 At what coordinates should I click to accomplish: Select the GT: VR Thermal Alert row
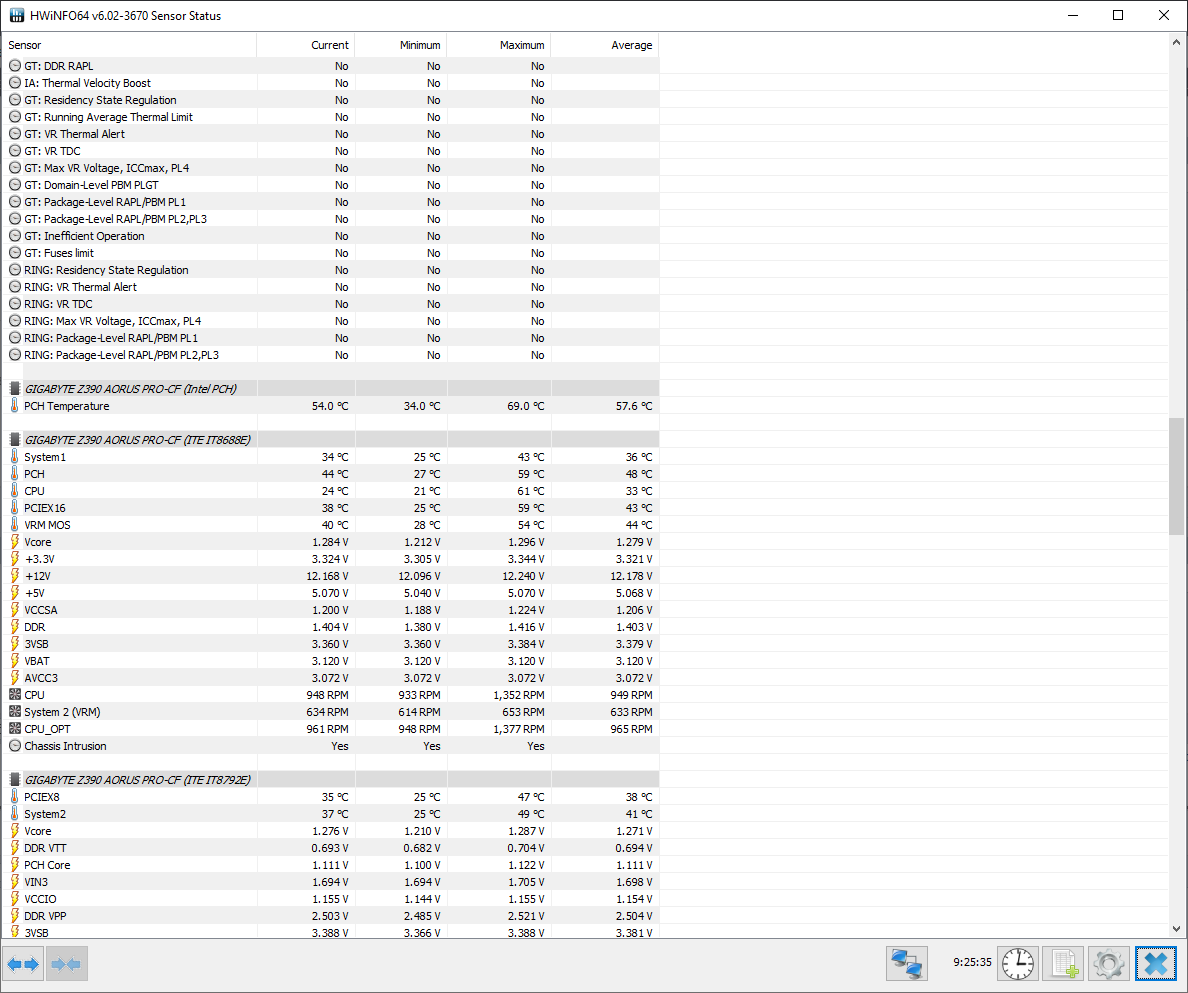[330, 134]
